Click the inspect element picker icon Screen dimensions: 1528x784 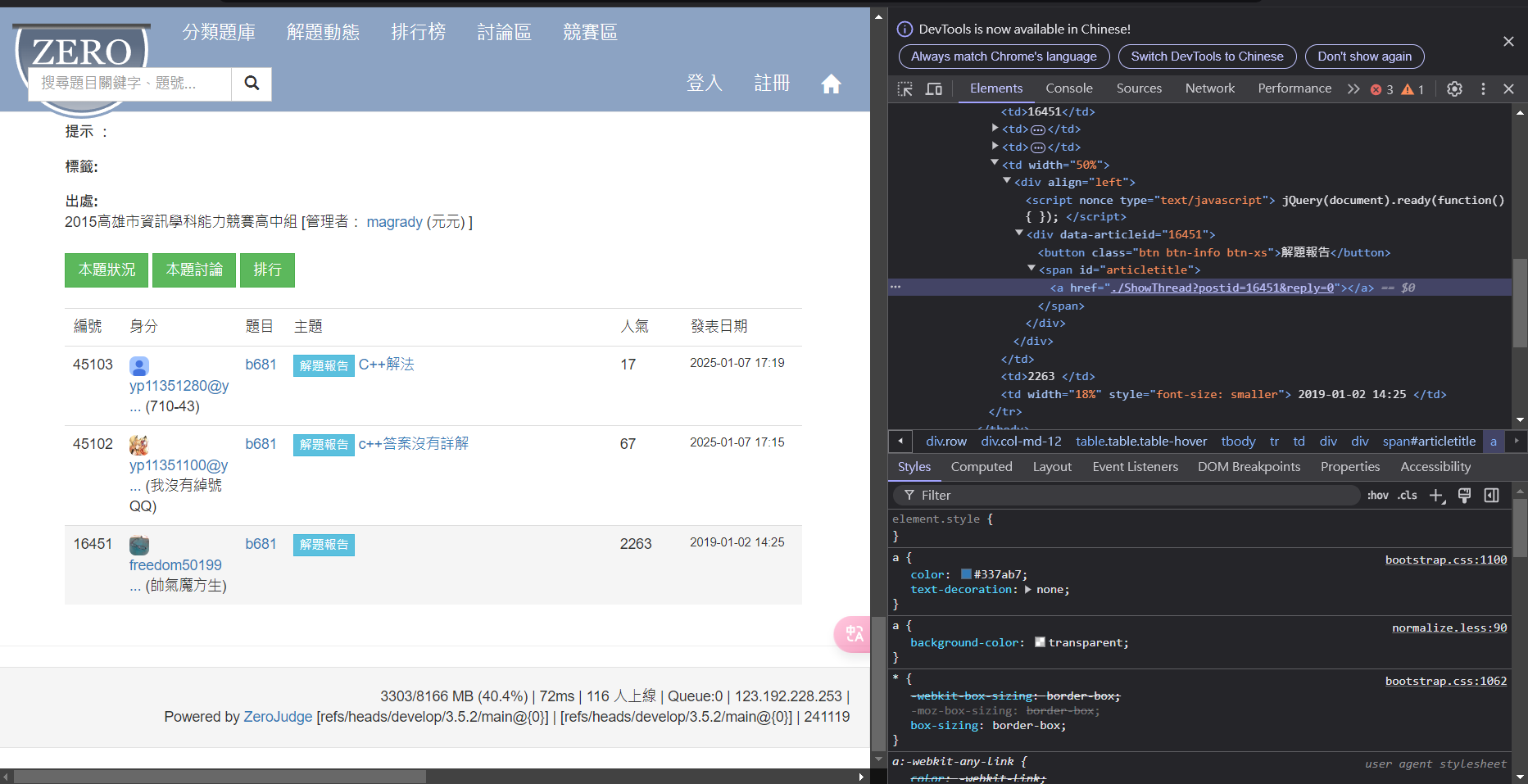tap(905, 89)
